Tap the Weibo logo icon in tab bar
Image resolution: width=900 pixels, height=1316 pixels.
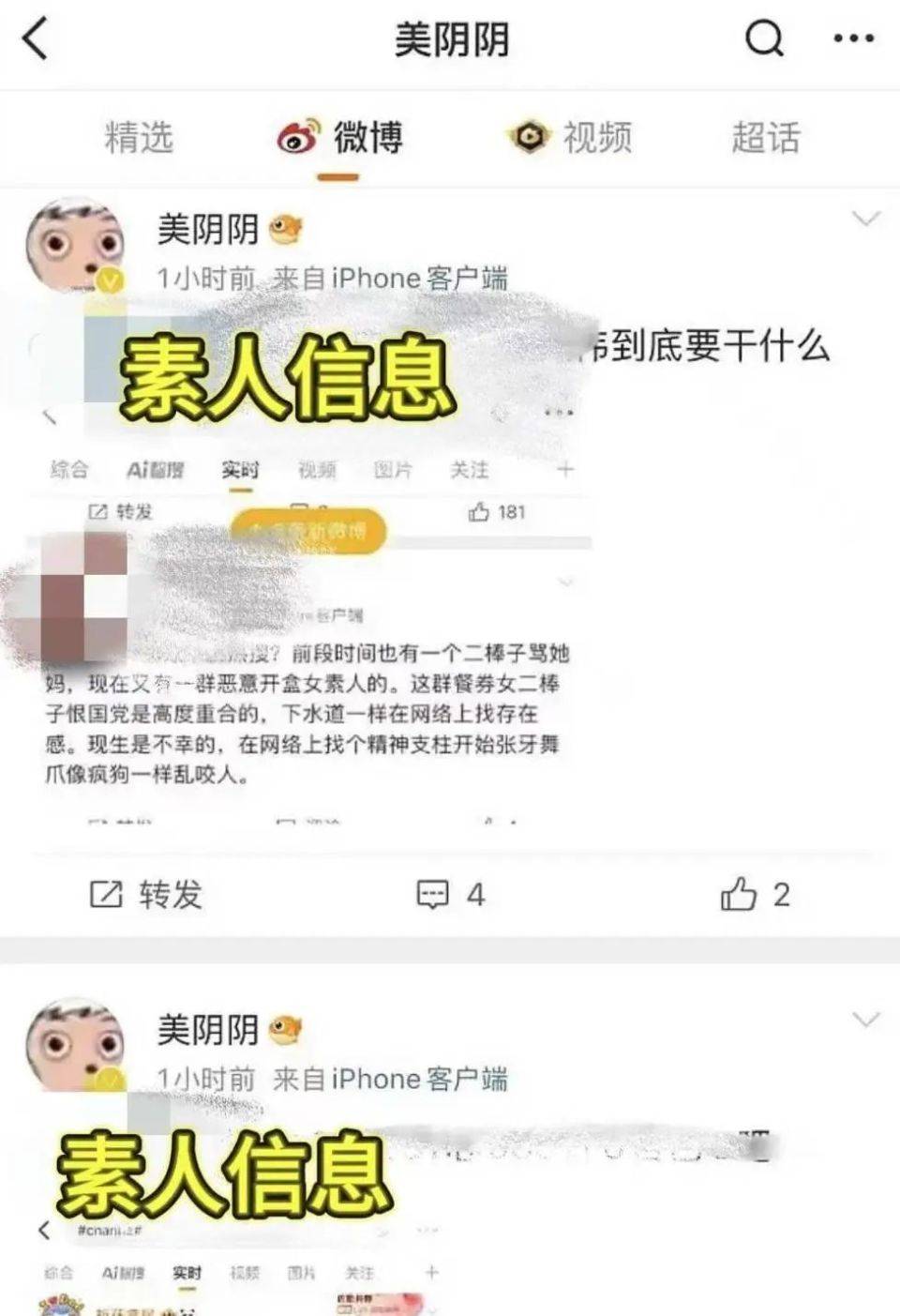tap(299, 139)
